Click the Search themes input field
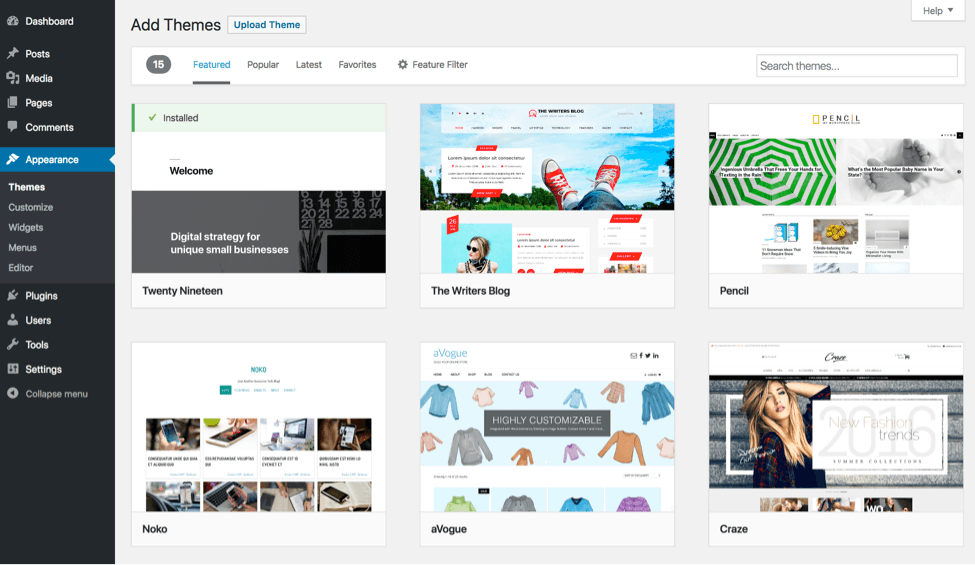This screenshot has height=565, width=975. point(856,66)
